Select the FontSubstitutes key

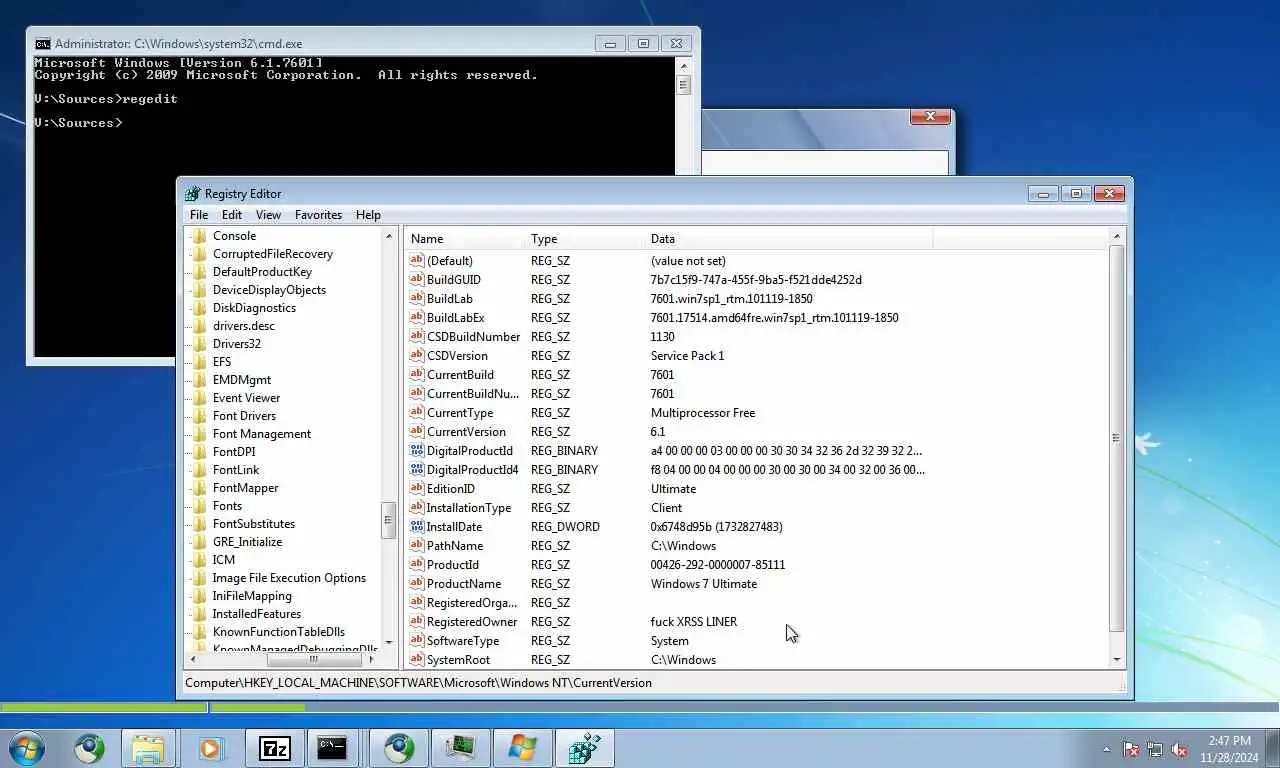(x=254, y=524)
